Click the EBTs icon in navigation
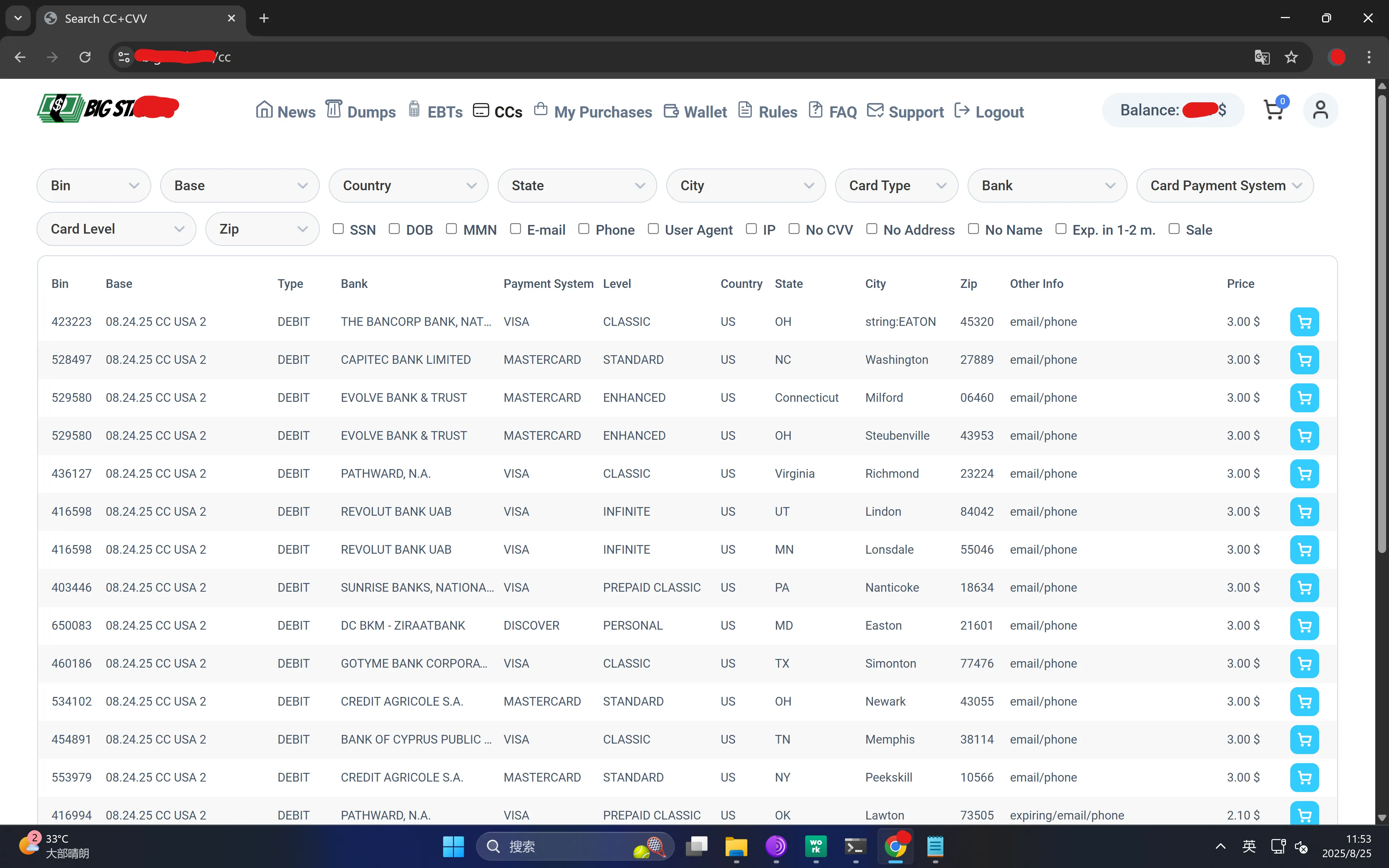The image size is (1389, 868). pyautogui.click(x=414, y=109)
